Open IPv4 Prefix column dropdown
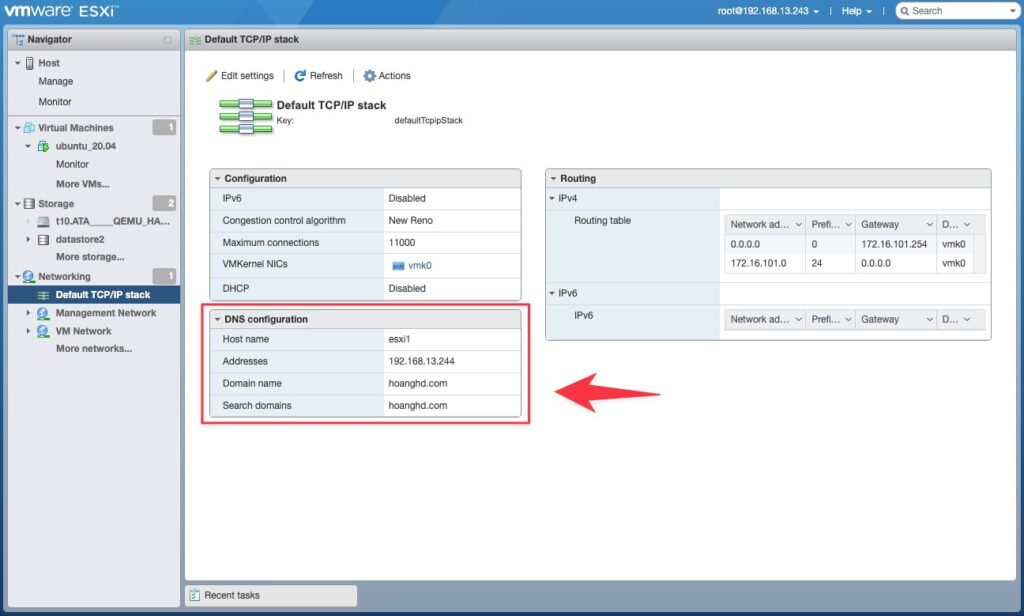This screenshot has width=1024, height=616. point(848,225)
